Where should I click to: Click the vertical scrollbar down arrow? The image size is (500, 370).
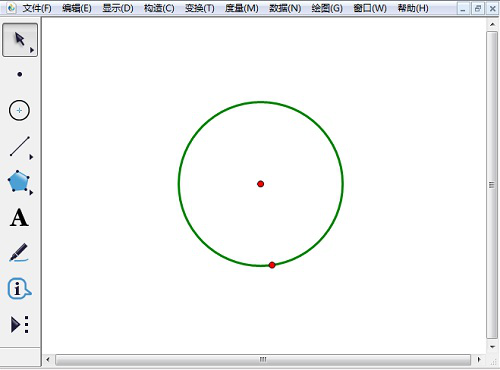pos(492,347)
